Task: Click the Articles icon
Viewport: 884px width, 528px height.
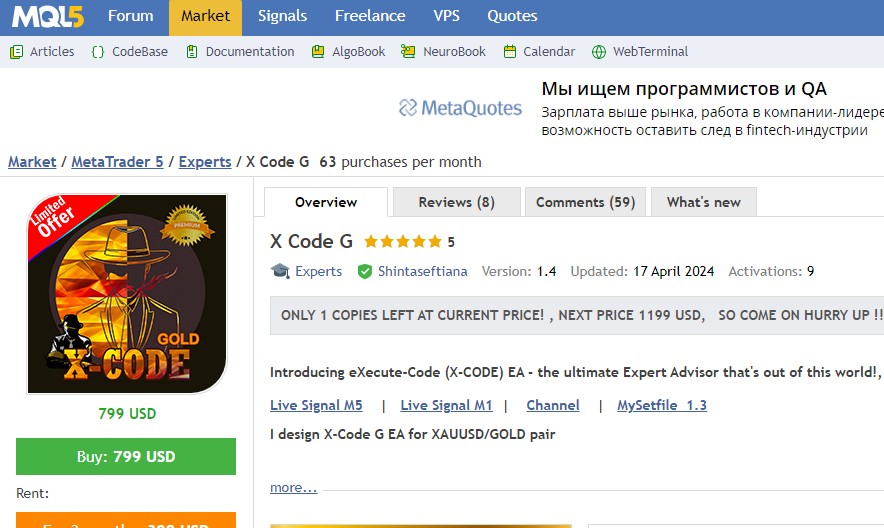Action: pyautogui.click(x=16, y=52)
